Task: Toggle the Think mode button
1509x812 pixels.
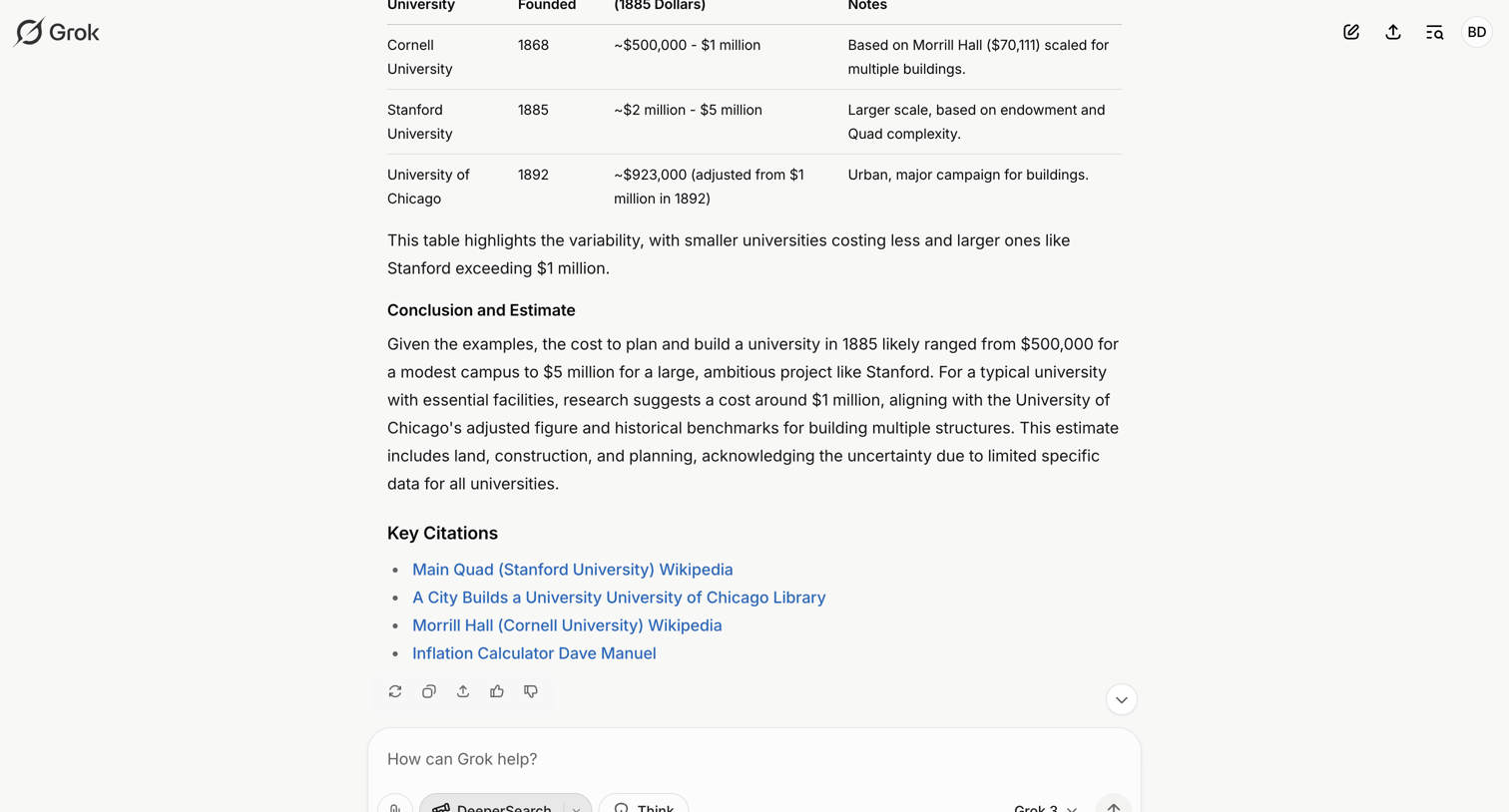Action: 644,805
